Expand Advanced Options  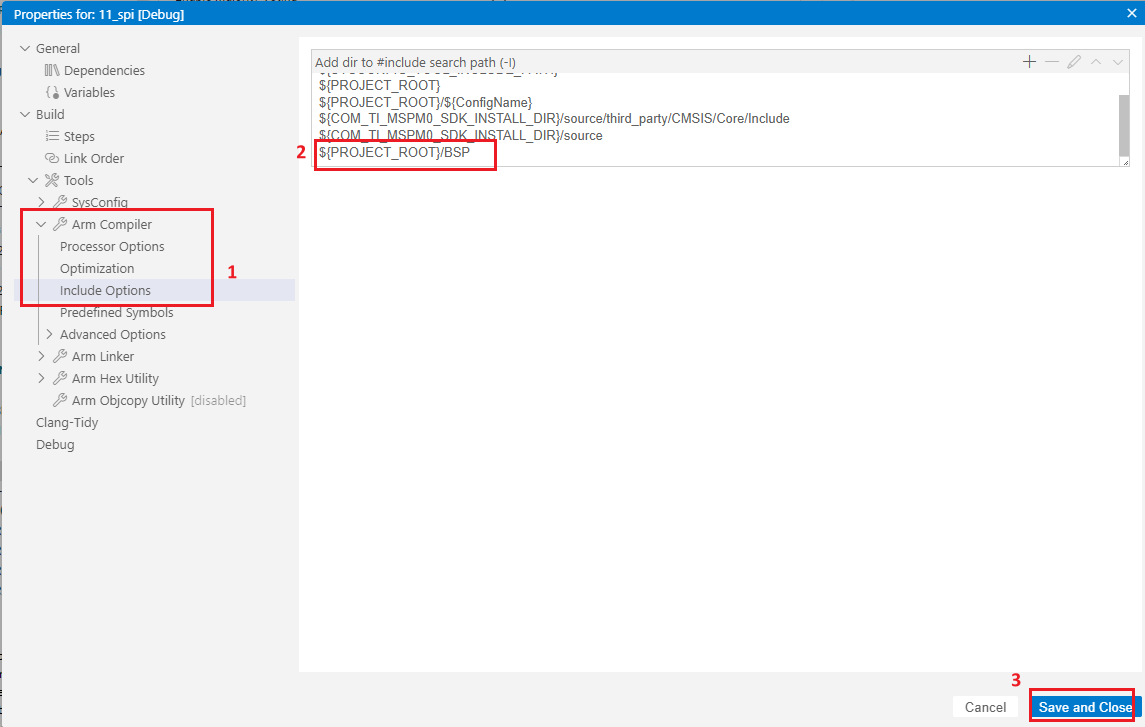[49, 334]
